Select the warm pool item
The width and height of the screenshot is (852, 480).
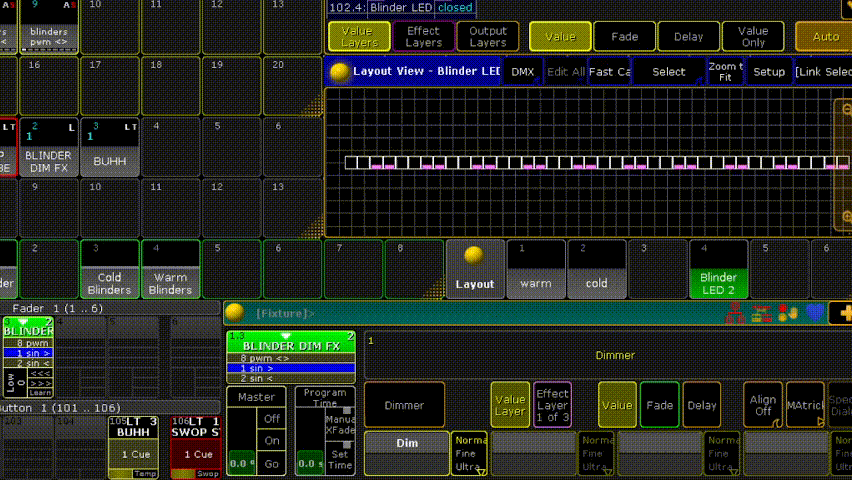coord(536,269)
